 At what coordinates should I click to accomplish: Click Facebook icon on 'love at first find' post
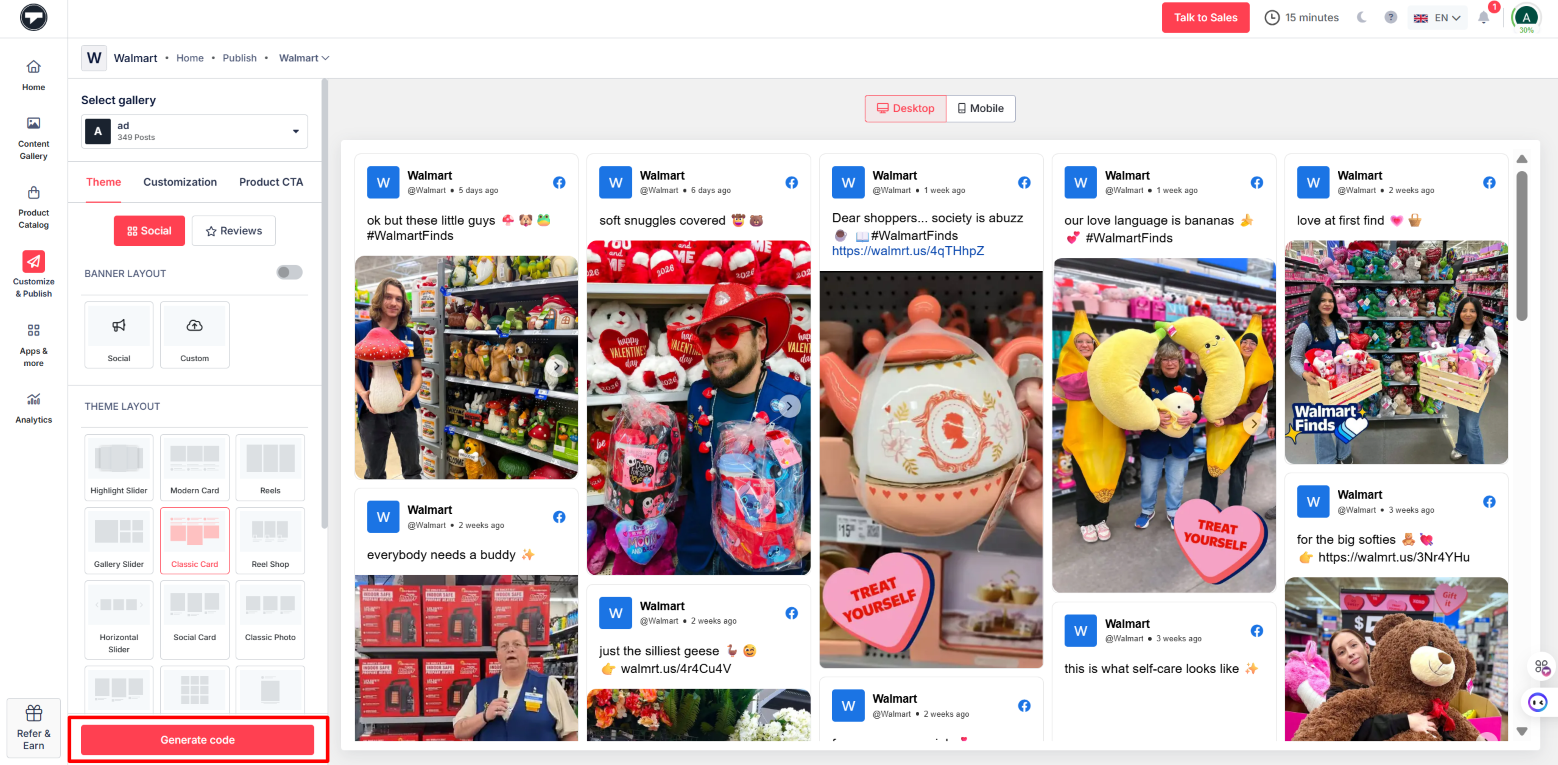1489,182
